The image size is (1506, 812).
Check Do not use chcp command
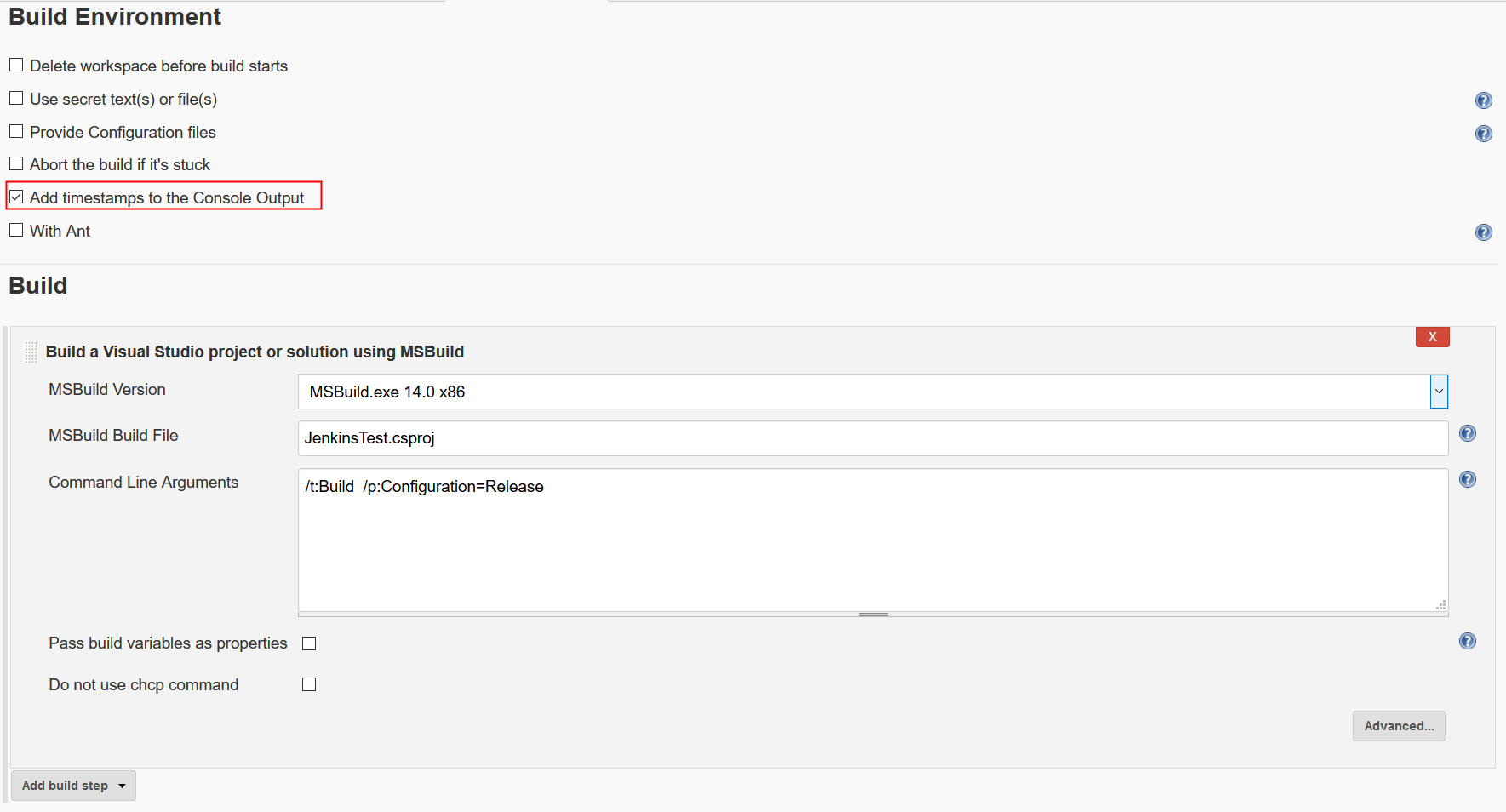[x=309, y=684]
